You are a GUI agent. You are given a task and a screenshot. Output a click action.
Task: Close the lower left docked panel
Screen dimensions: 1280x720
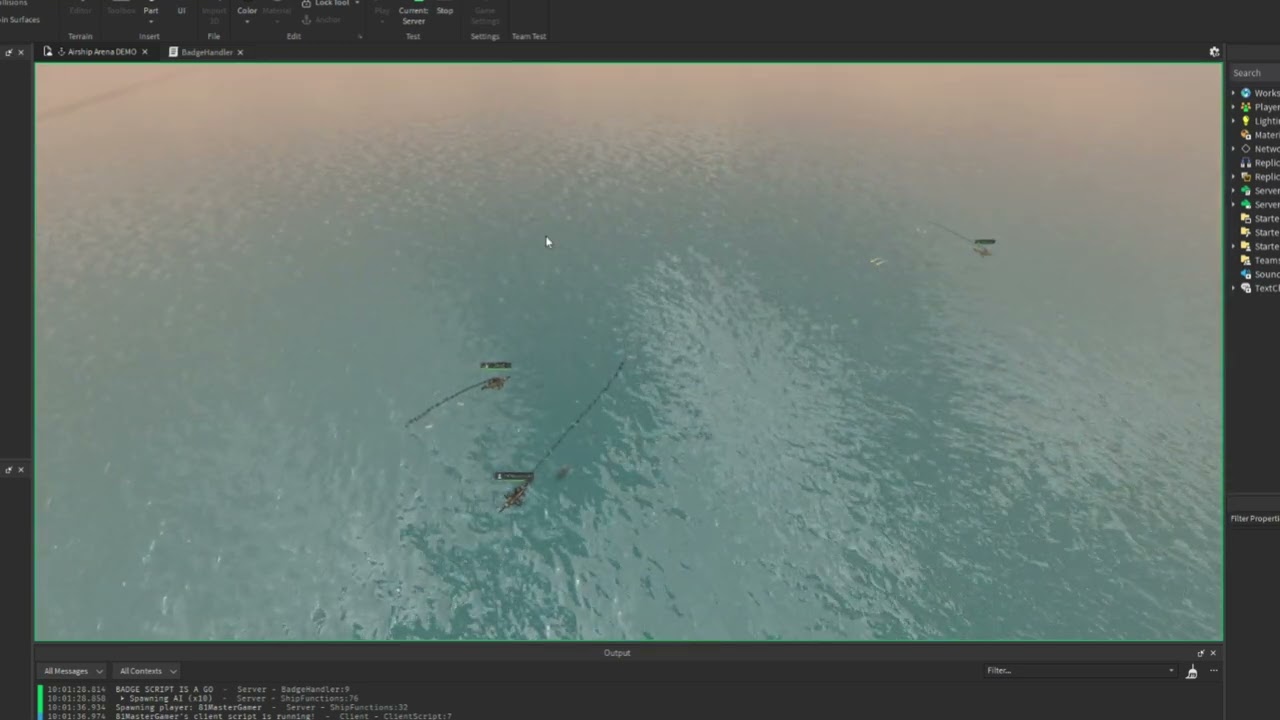pyautogui.click(x=21, y=470)
